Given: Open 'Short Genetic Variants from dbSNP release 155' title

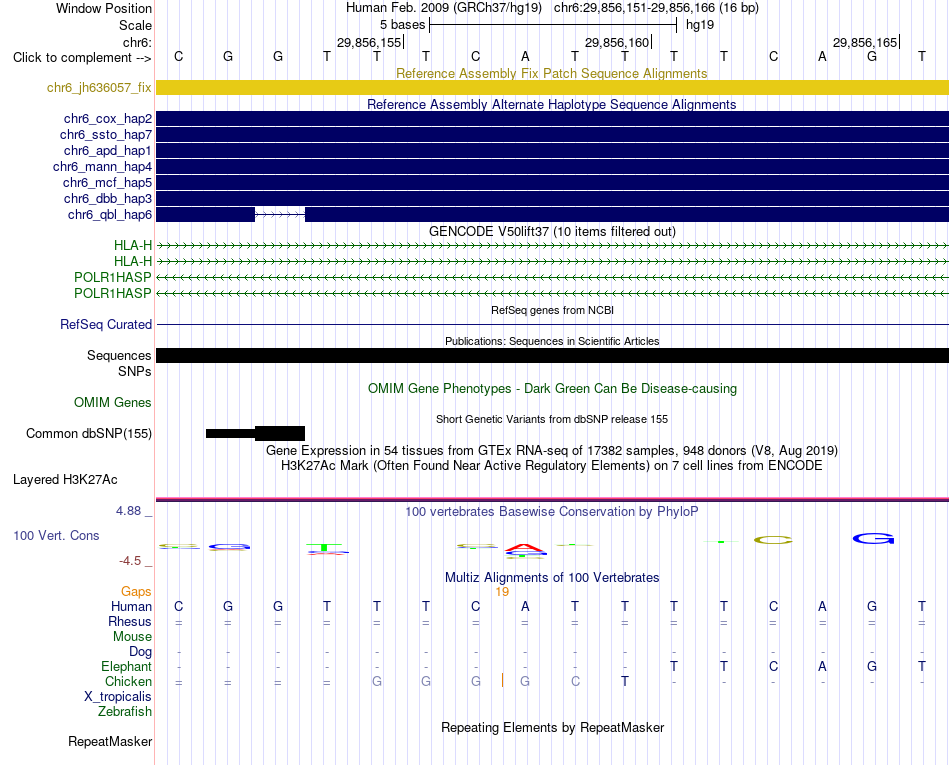Looking at the screenshot, I should 552,419.
